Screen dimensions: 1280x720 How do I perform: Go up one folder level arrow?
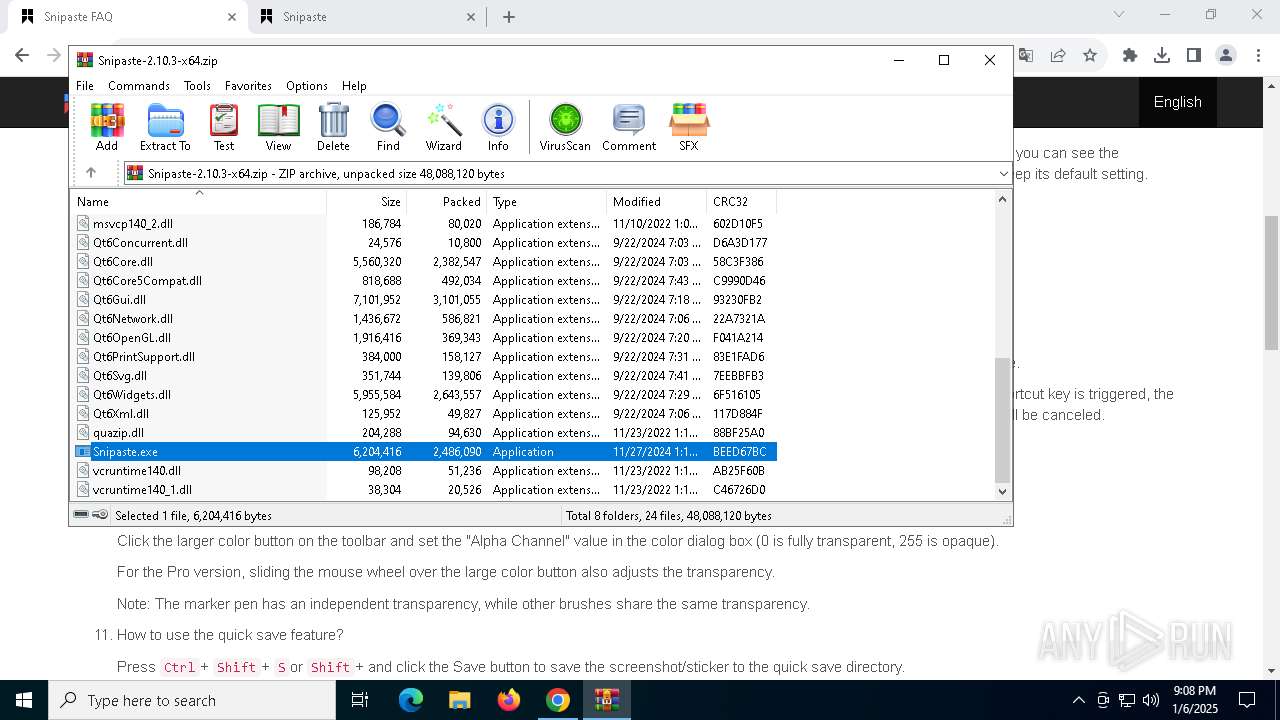coord(91,173)
